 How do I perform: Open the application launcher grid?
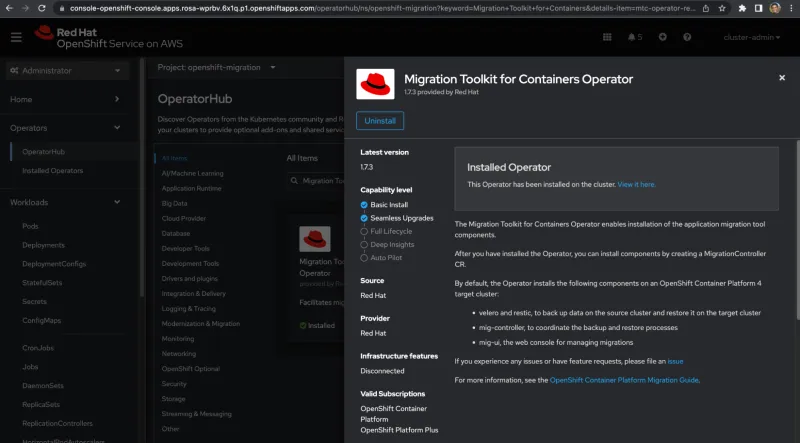(607, 37)
